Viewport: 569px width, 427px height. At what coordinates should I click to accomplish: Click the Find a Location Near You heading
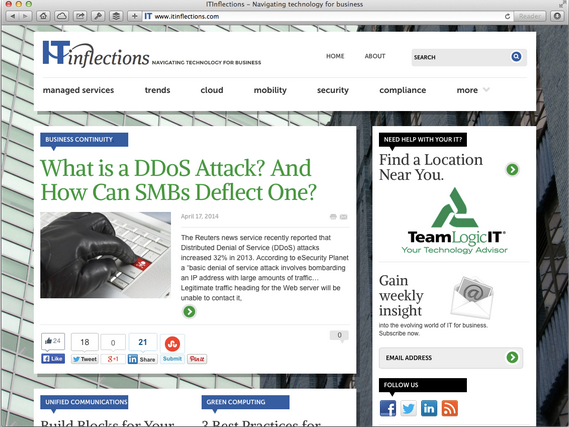[x=431, y=167]
